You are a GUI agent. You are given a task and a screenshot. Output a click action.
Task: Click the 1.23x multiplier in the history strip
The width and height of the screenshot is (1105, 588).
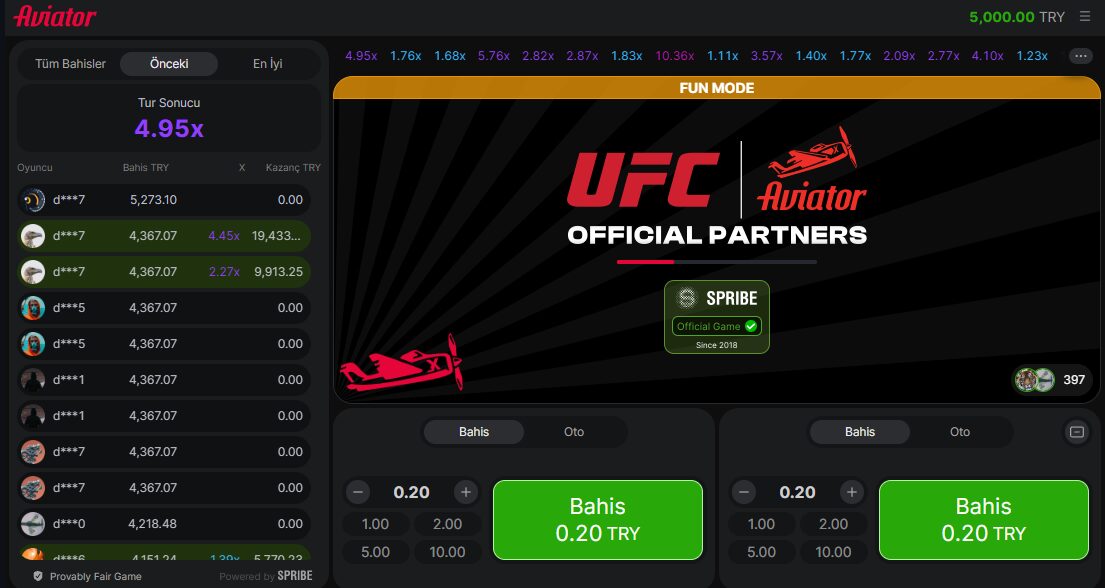point(1032,56)
